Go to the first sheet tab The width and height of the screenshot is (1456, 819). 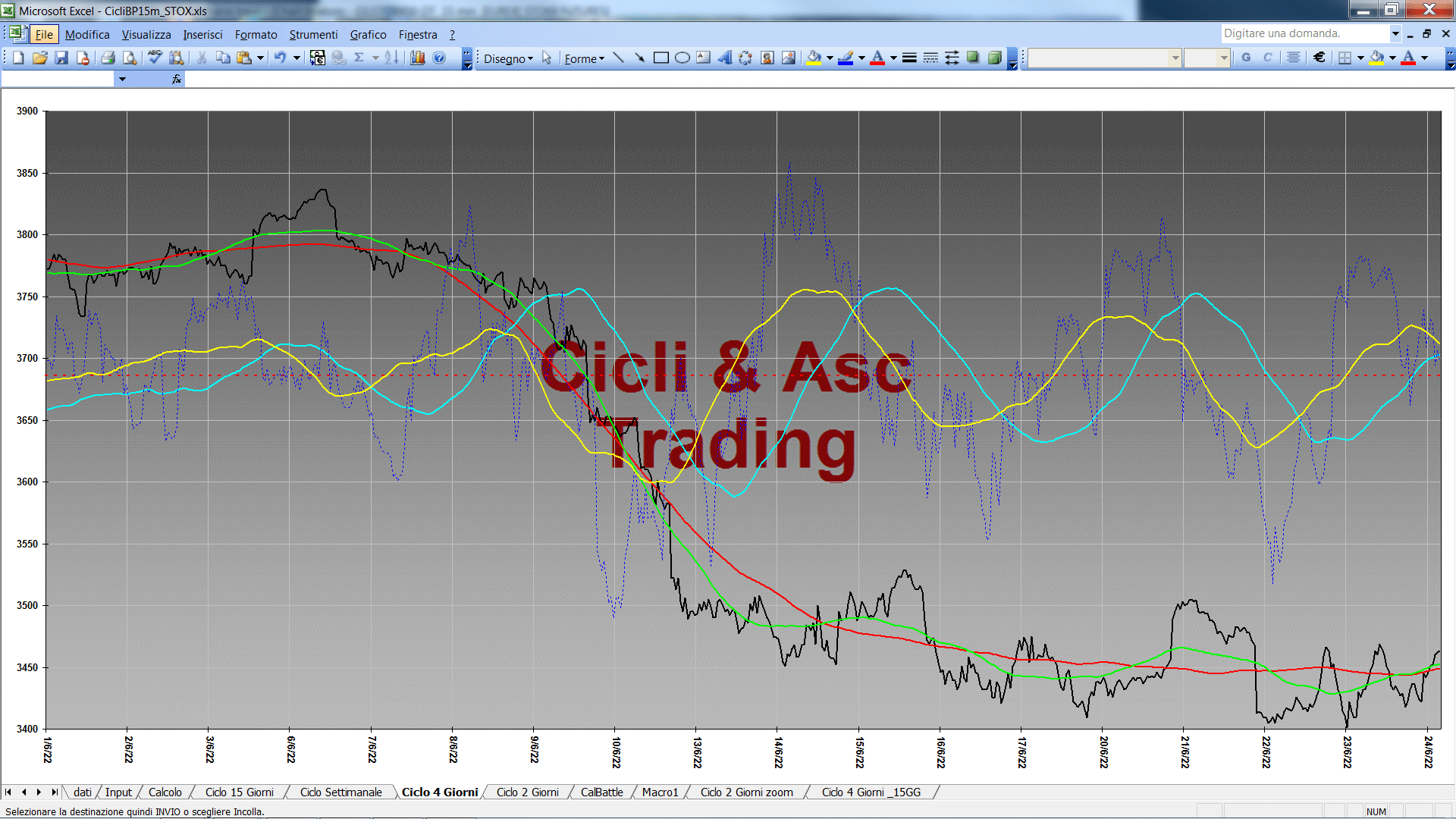point(8,792)
